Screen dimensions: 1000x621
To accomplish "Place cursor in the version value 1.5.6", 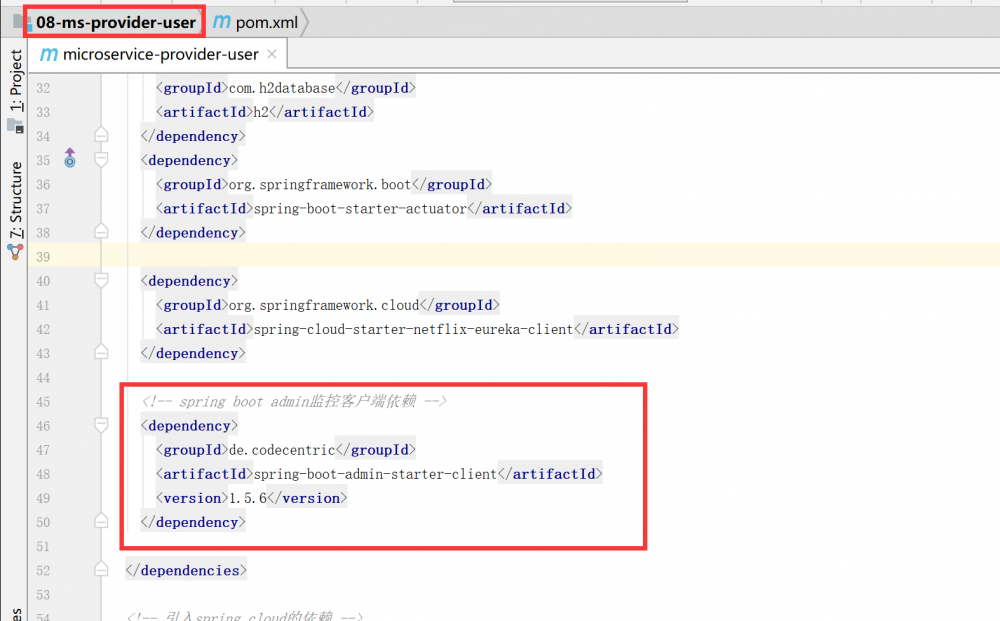I will pos(246,497).
